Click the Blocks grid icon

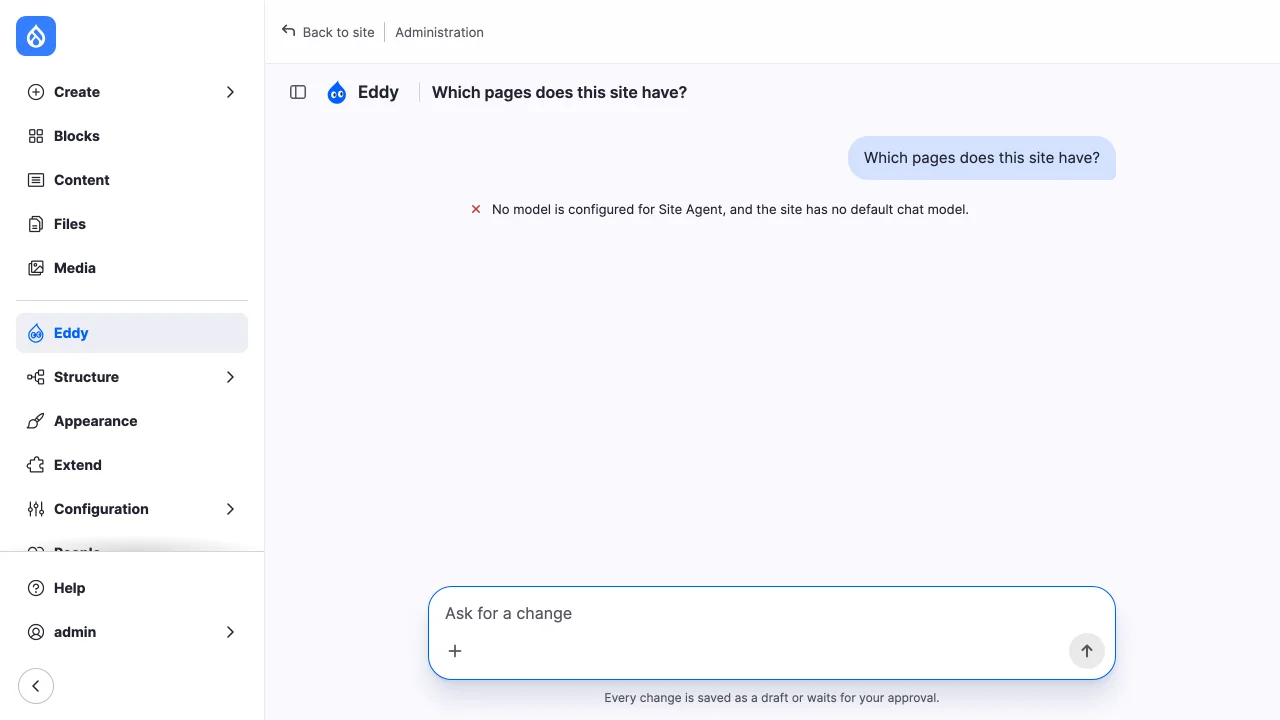[36, 136]
